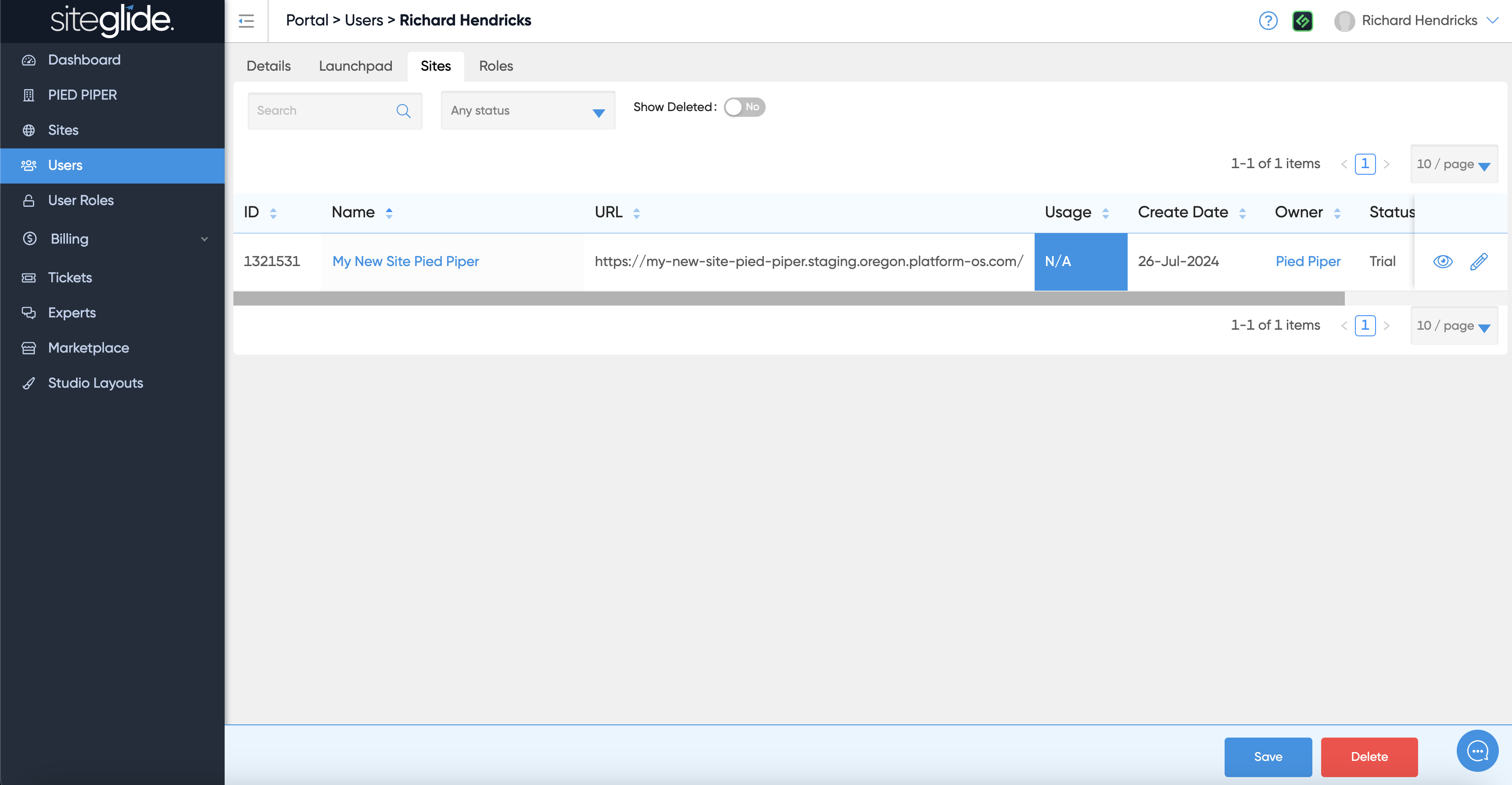Screen dimensions: 1512x785
Task: Open Studio Layouts in the sidebar
Action: coord(95,383)
